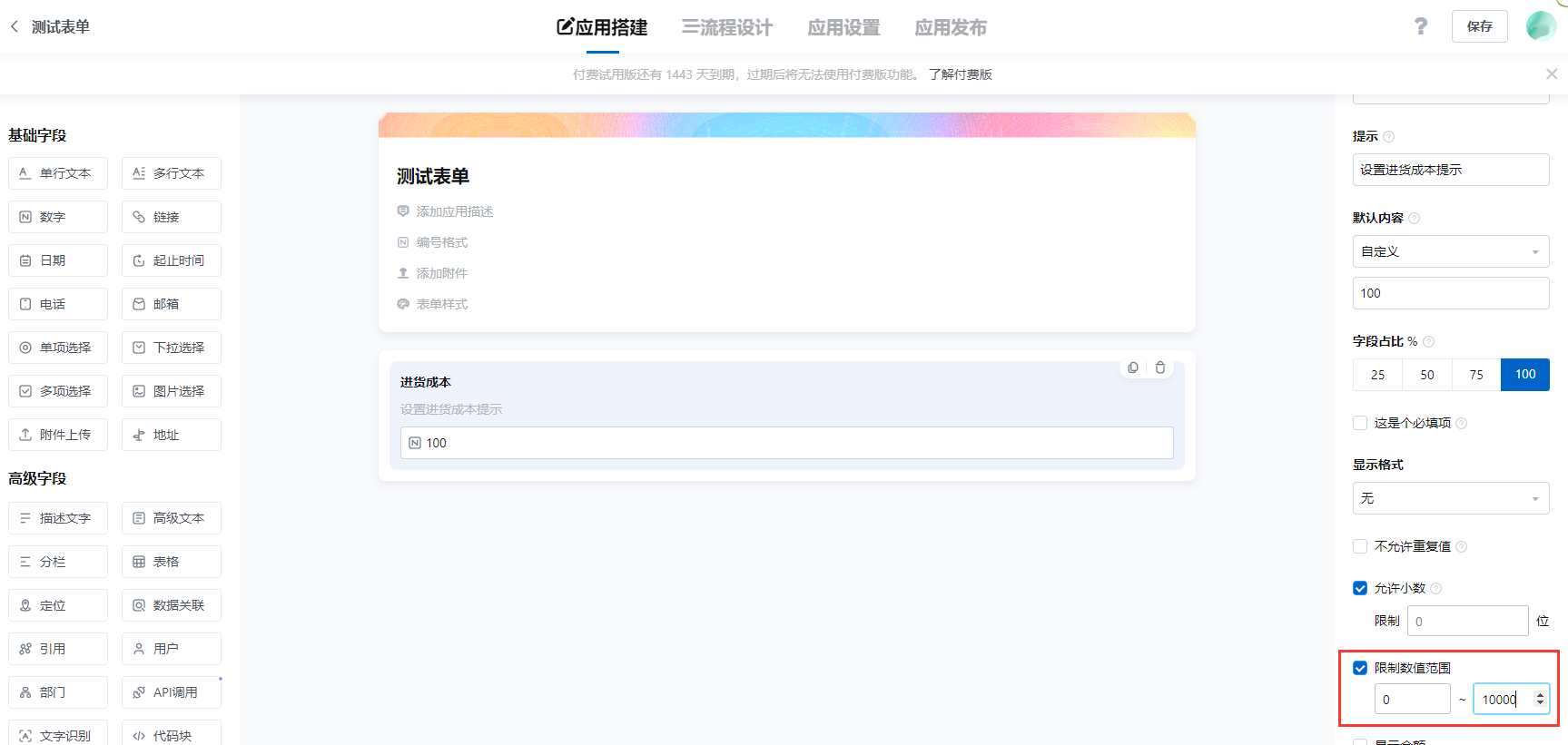Add a user field (用户)
Screen dimensions: 1568x745
[172, 649]
